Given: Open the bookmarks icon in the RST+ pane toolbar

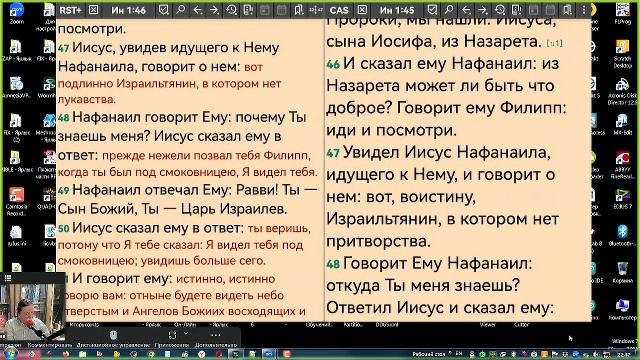Looking at the screenshot, I should [299, 10].
